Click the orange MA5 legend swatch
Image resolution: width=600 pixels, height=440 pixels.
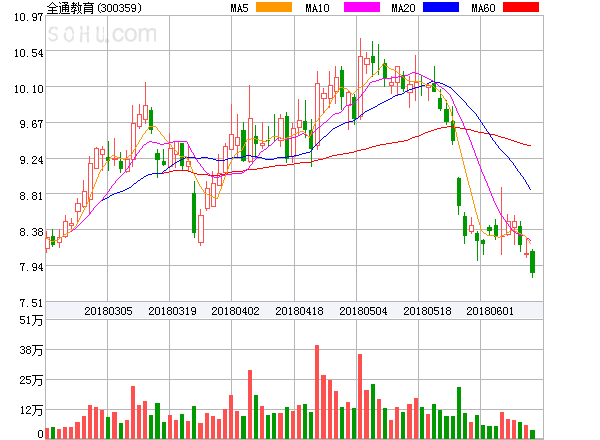tap(274, 7)
